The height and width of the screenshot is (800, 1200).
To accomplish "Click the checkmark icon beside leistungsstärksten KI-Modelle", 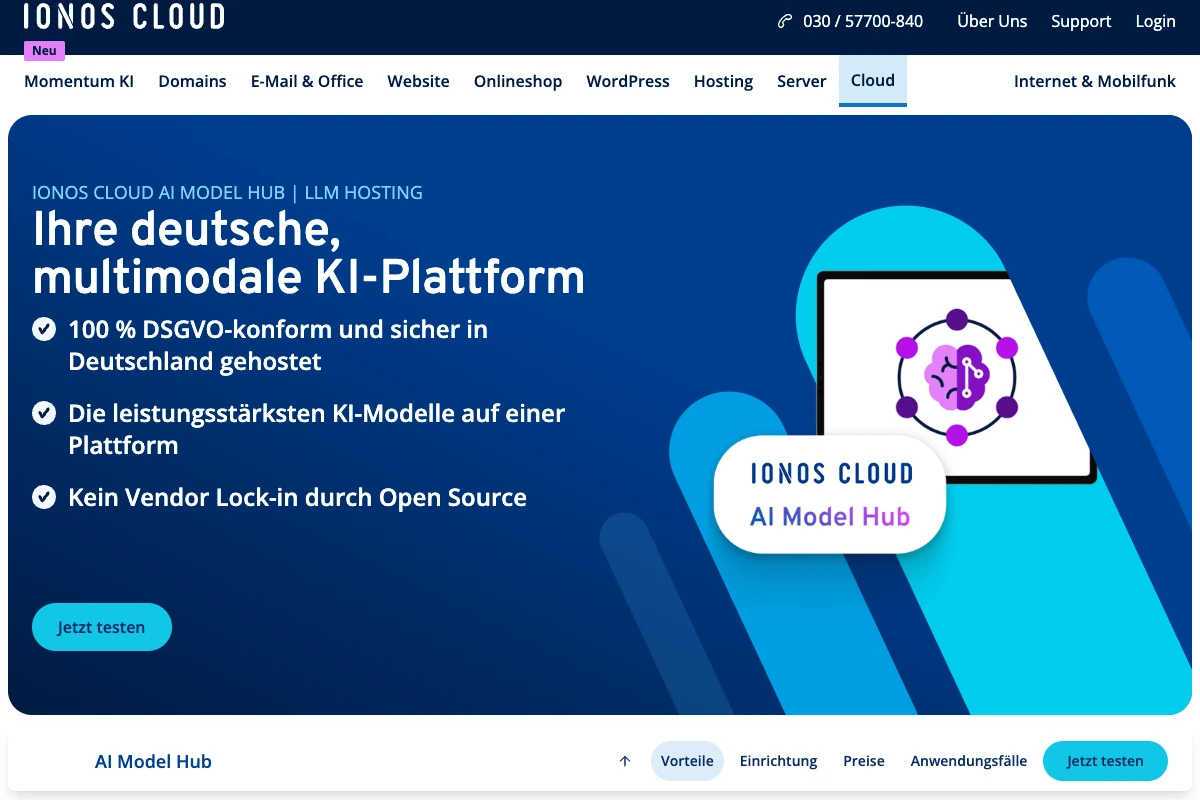I will (44, 412).
